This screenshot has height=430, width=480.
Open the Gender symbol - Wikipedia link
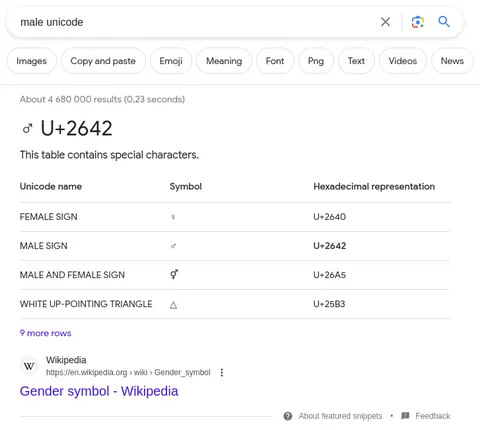[x=99, y=391]
